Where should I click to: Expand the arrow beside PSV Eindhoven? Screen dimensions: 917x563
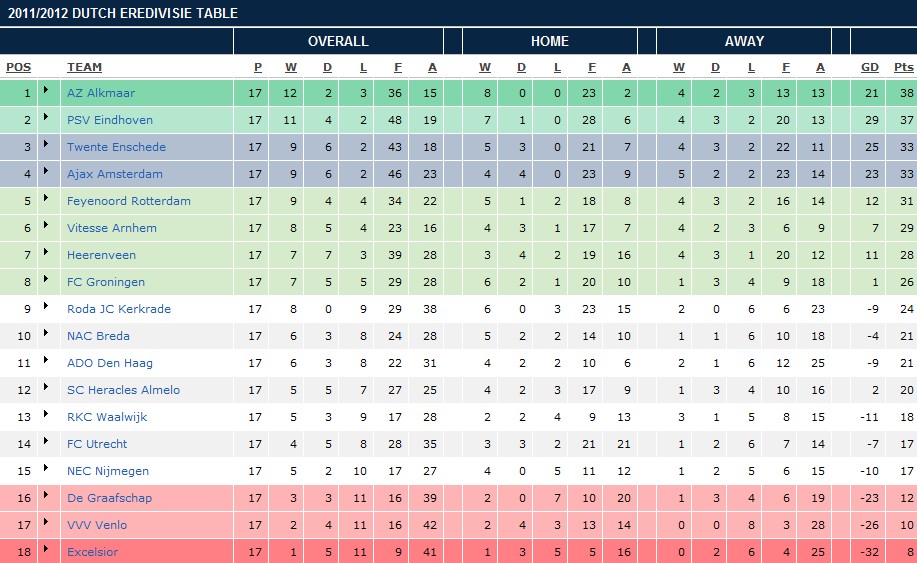[x=44, y=120]
